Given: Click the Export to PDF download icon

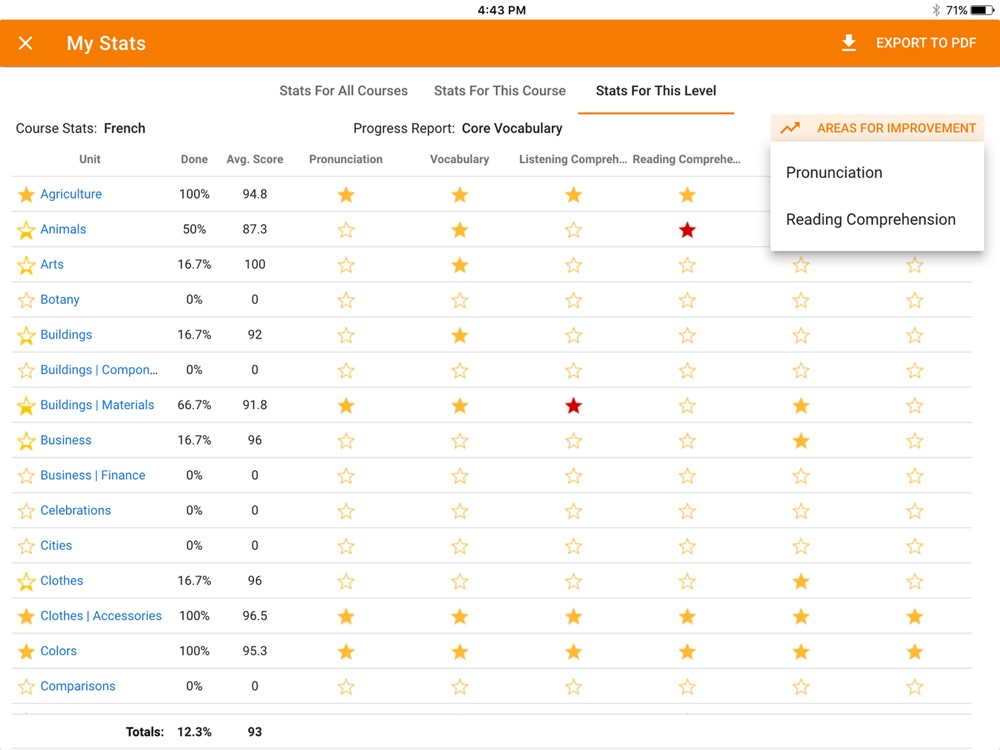Looking at the screenshot, I should click(x=848, y=43).
